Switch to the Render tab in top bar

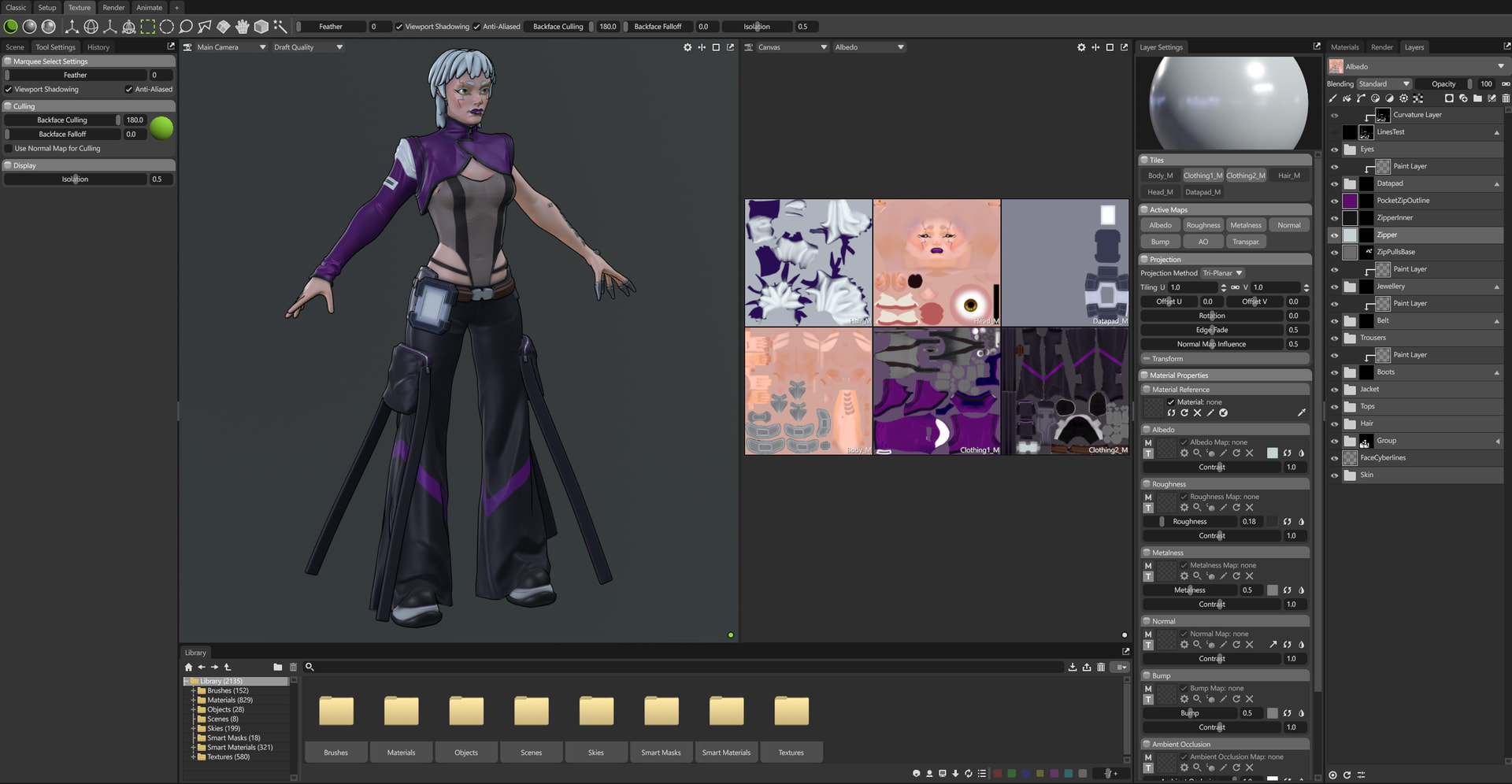[x=113, y=8]
